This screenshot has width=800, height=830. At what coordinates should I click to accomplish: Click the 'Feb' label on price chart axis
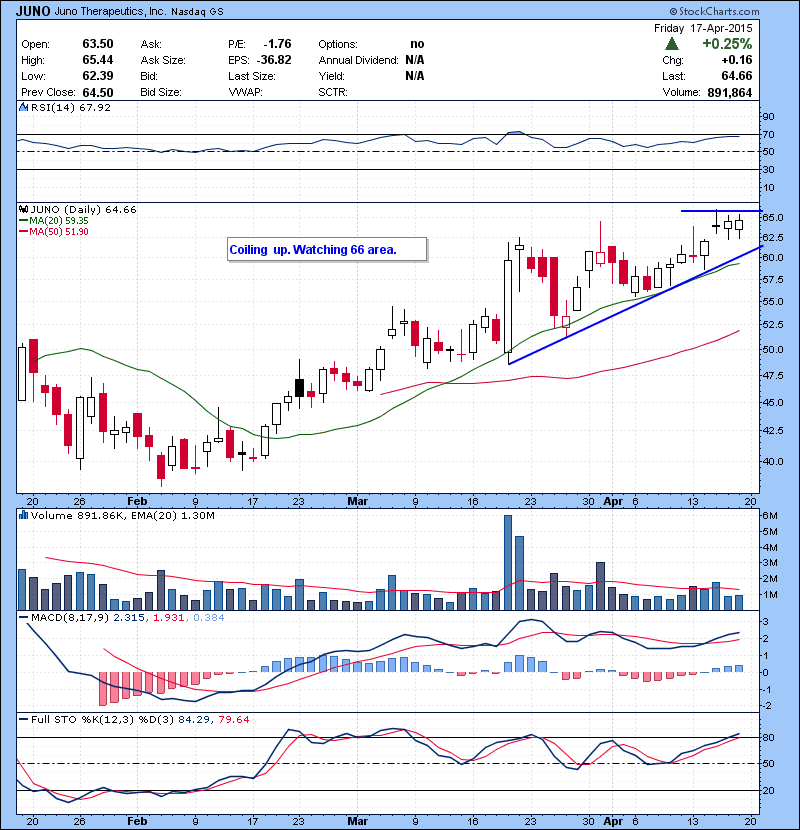coord(137,501)
